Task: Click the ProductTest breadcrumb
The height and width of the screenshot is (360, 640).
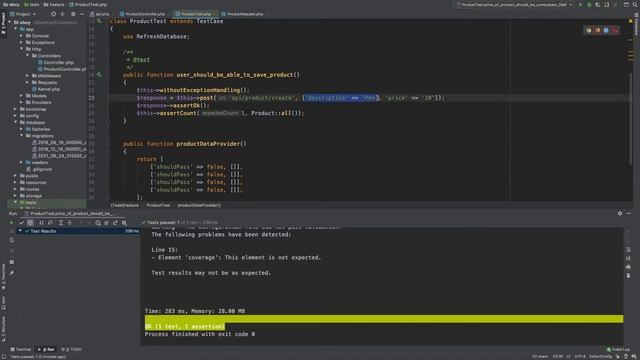Action: [158, 205]
